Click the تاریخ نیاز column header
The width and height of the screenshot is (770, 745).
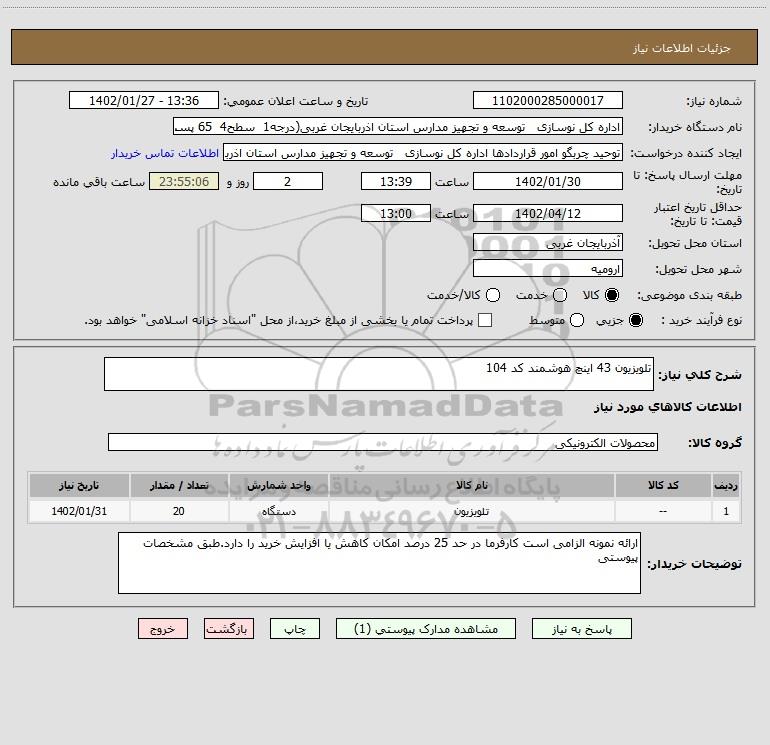tap(79, 485)
